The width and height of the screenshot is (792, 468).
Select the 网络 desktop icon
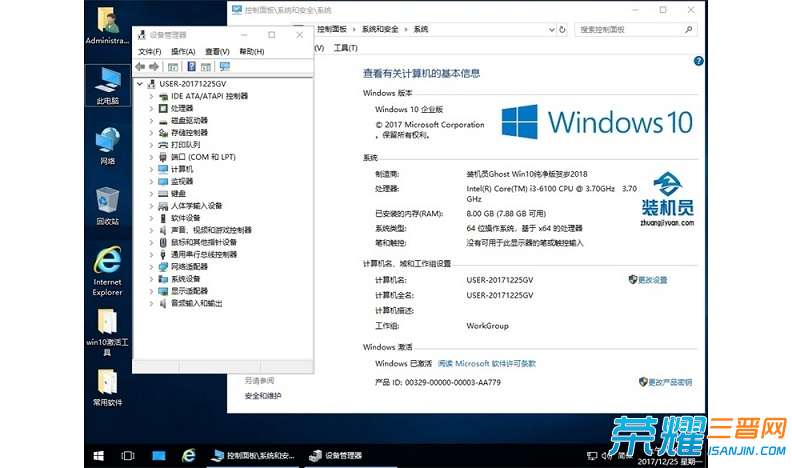tap(108, 146)
